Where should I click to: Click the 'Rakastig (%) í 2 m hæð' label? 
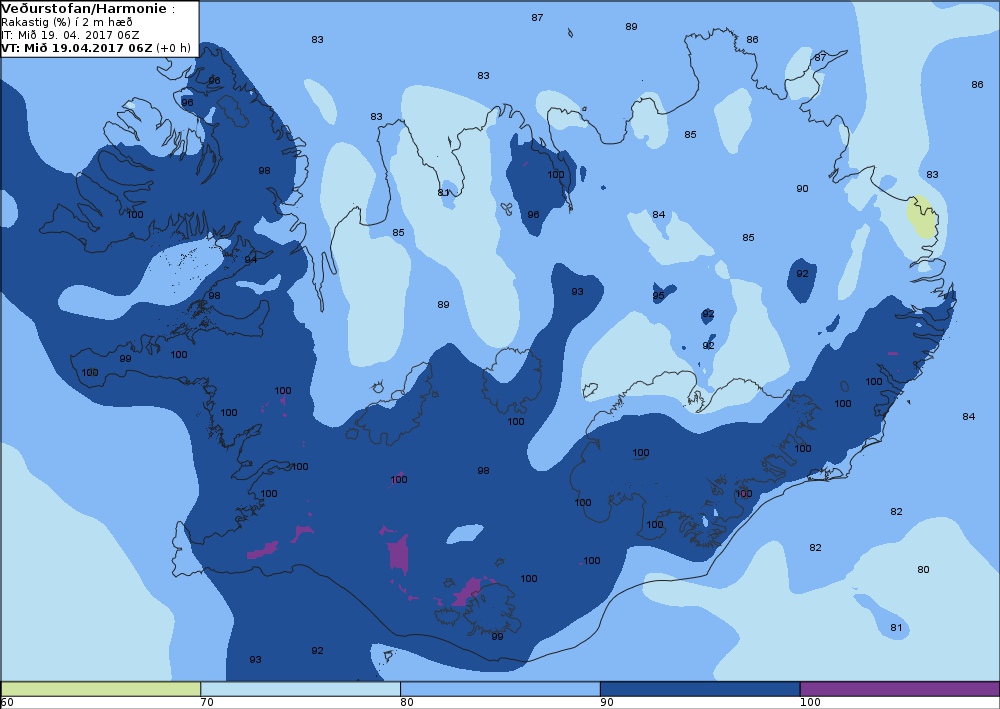66,22
